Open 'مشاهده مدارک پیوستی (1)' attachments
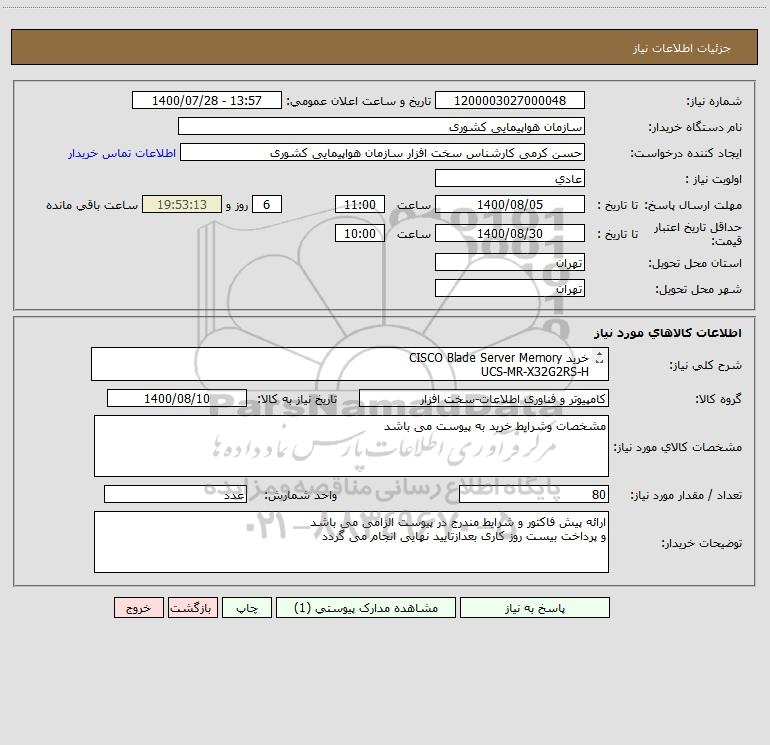The height and width of the screenshot is (745, 770). pos(366,607)
